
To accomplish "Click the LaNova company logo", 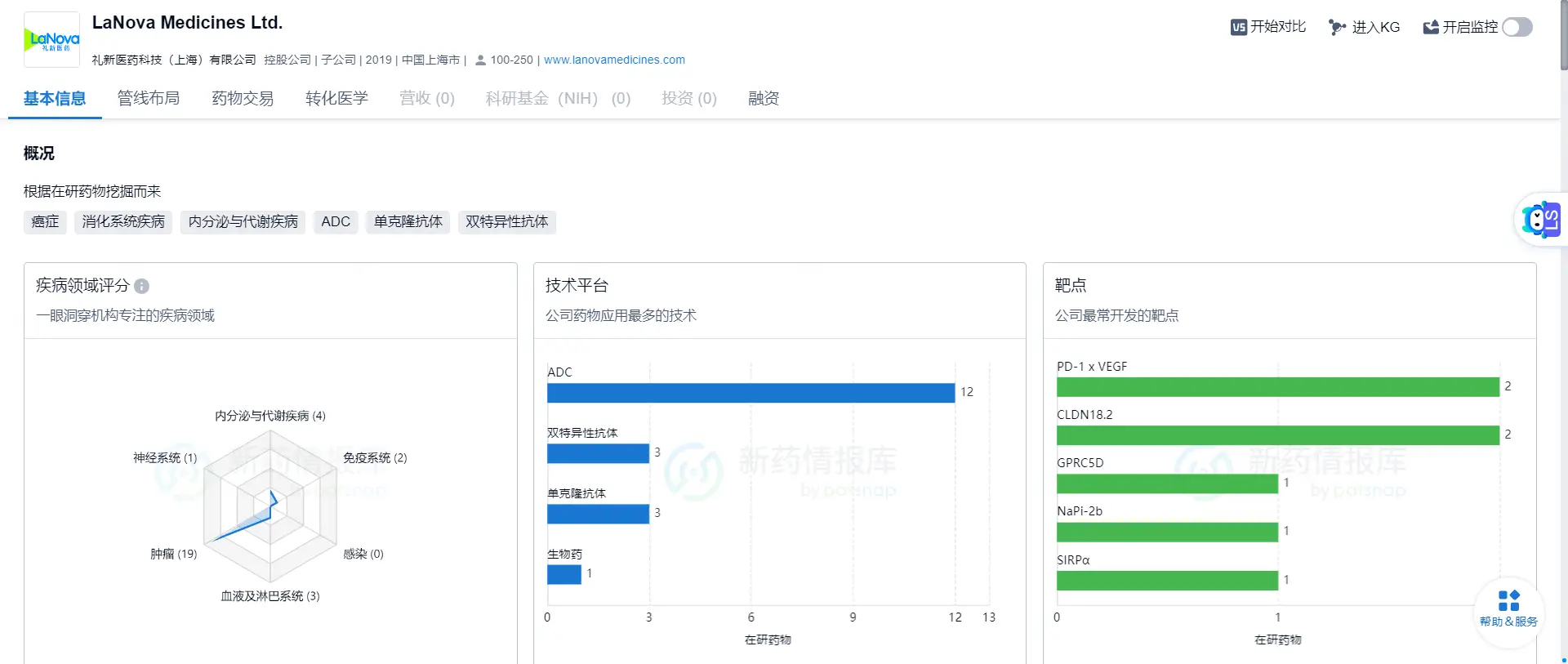I will tap(52, 39).
